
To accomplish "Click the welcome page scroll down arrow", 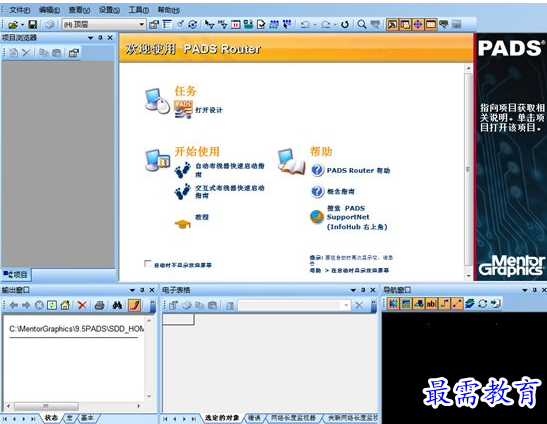I will point(469,276).
